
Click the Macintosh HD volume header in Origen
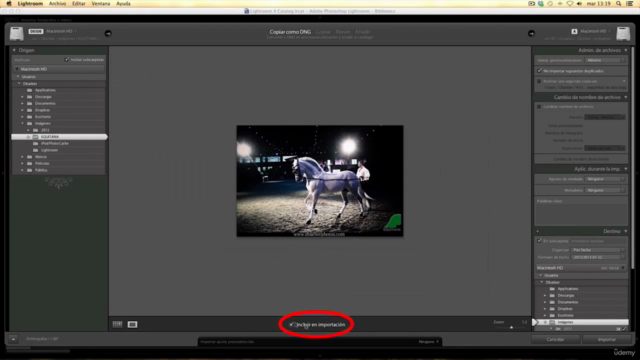(59, 69)
